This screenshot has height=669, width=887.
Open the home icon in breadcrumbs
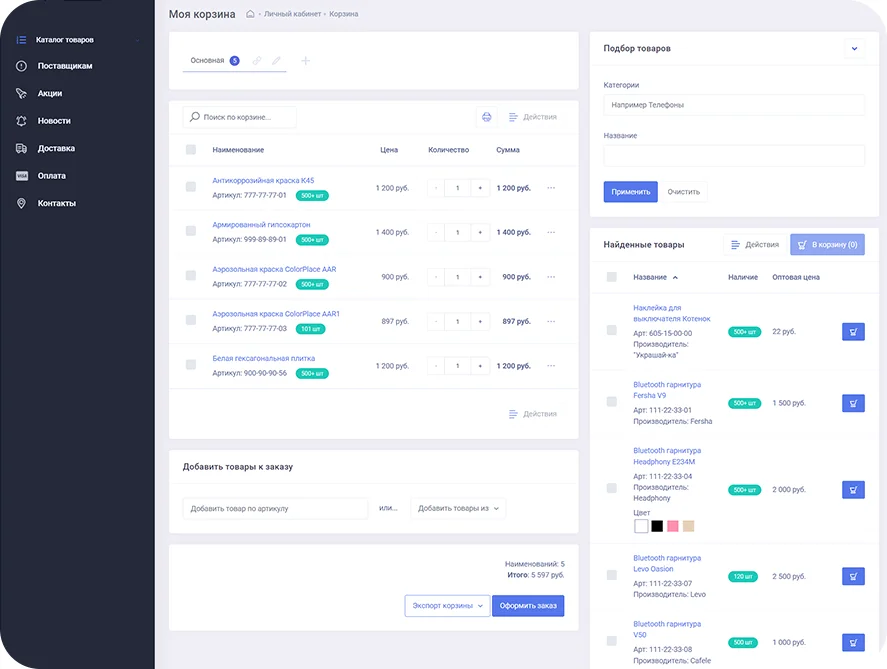pos(250,14)
